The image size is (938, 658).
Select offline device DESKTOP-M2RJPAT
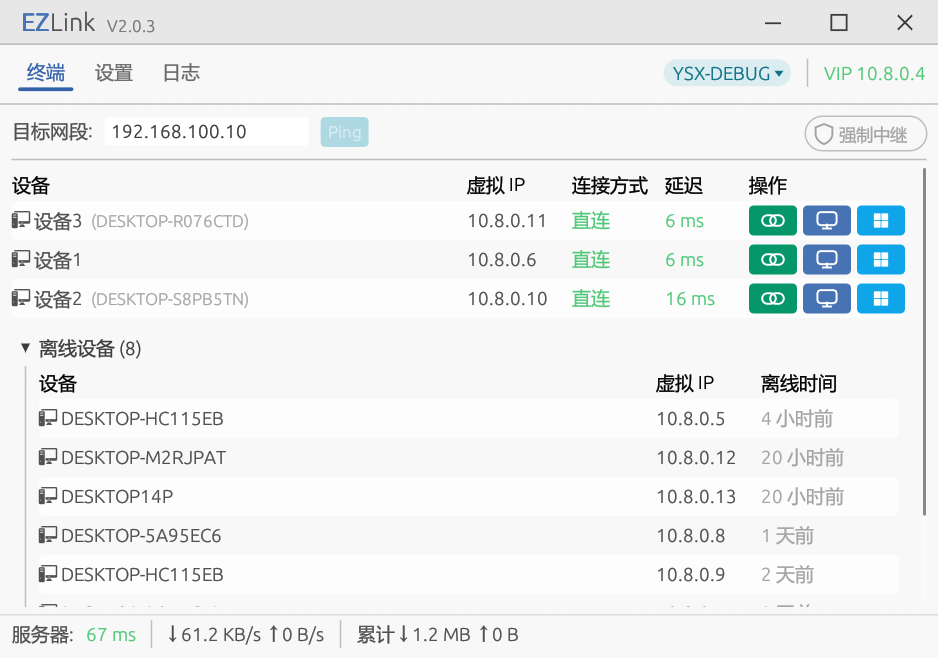pyautogui.click(x=144, y=458)
